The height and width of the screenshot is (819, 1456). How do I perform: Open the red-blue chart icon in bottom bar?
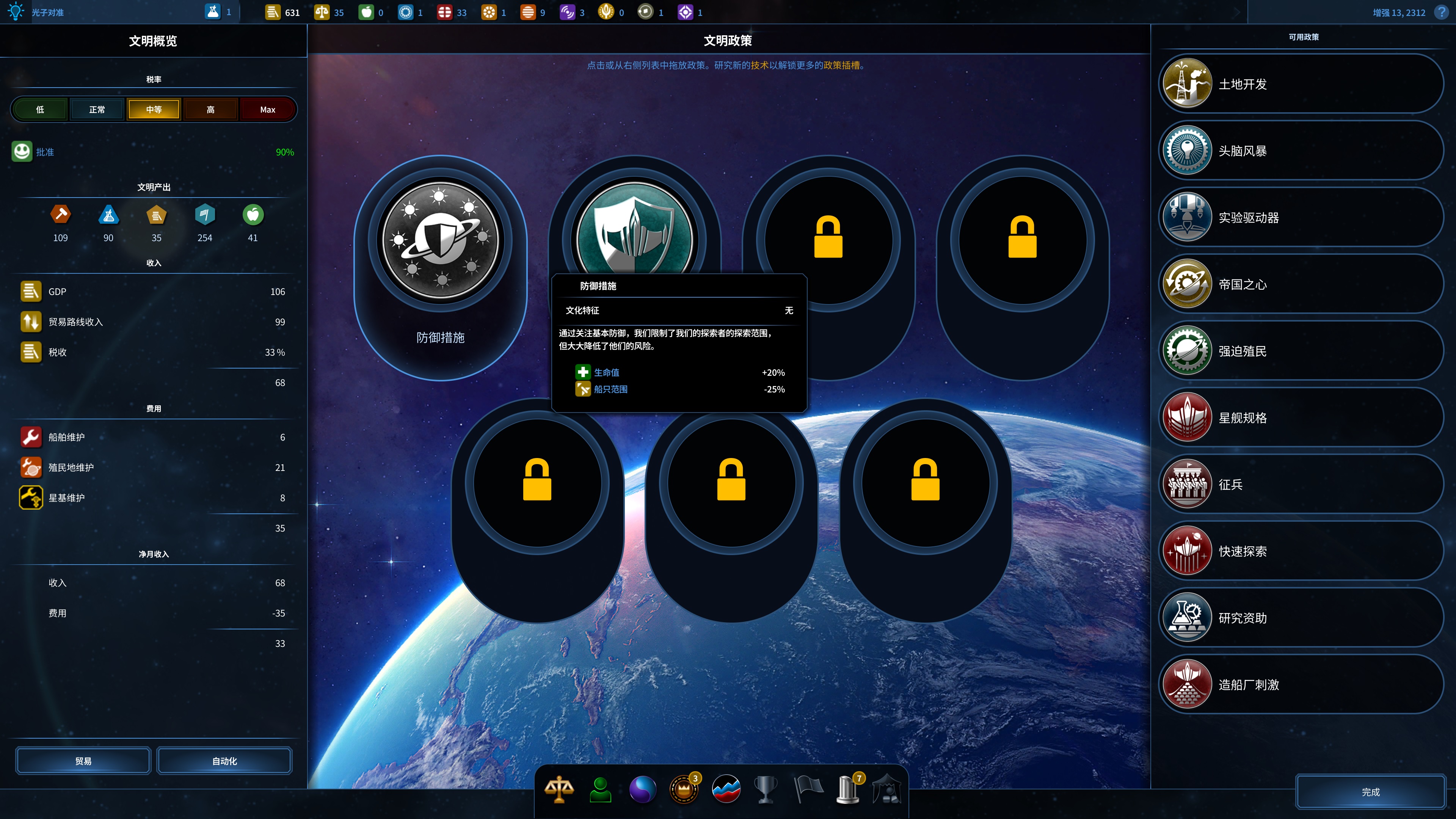726,789
